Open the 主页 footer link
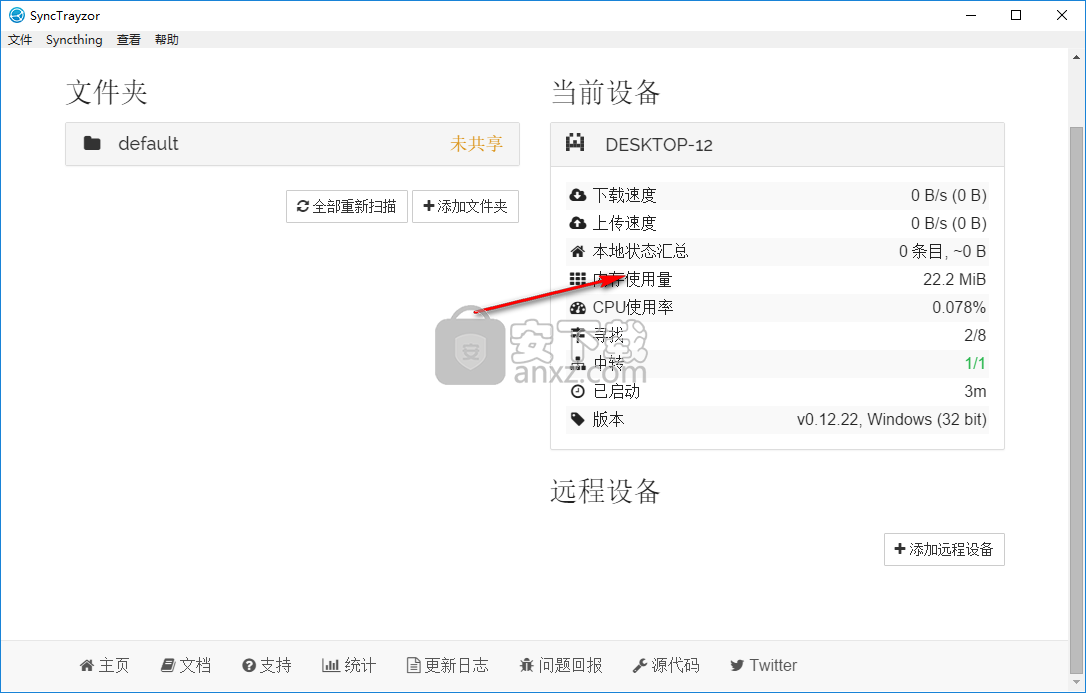 pos(105,666)
